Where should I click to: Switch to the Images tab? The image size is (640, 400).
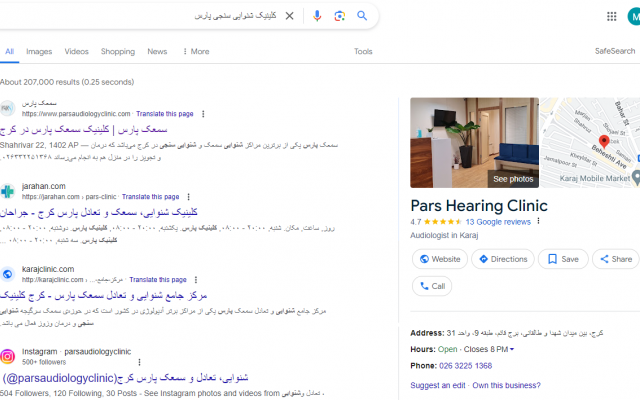point(39,51)
